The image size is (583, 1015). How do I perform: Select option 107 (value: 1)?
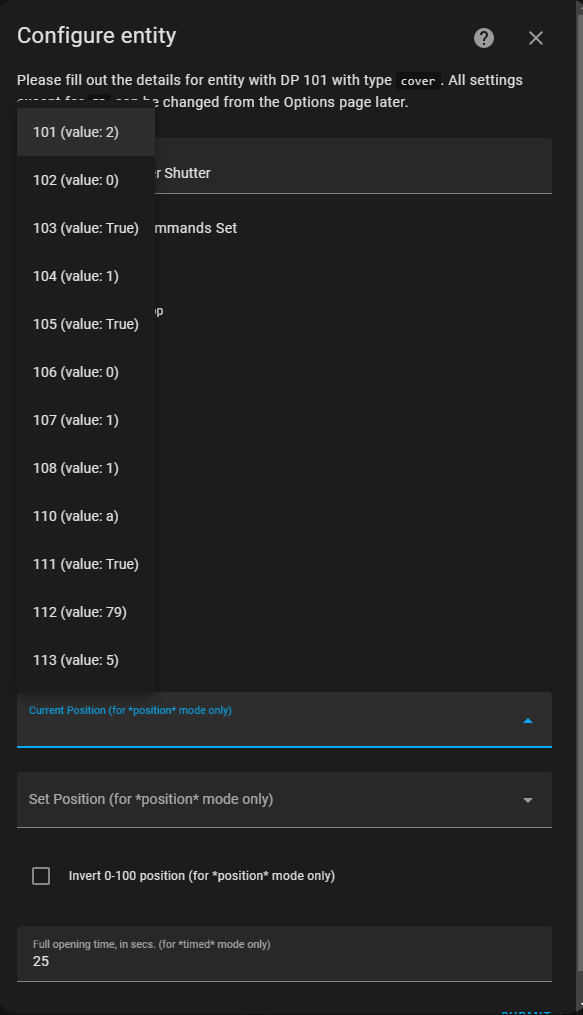(x=85, y=419)
